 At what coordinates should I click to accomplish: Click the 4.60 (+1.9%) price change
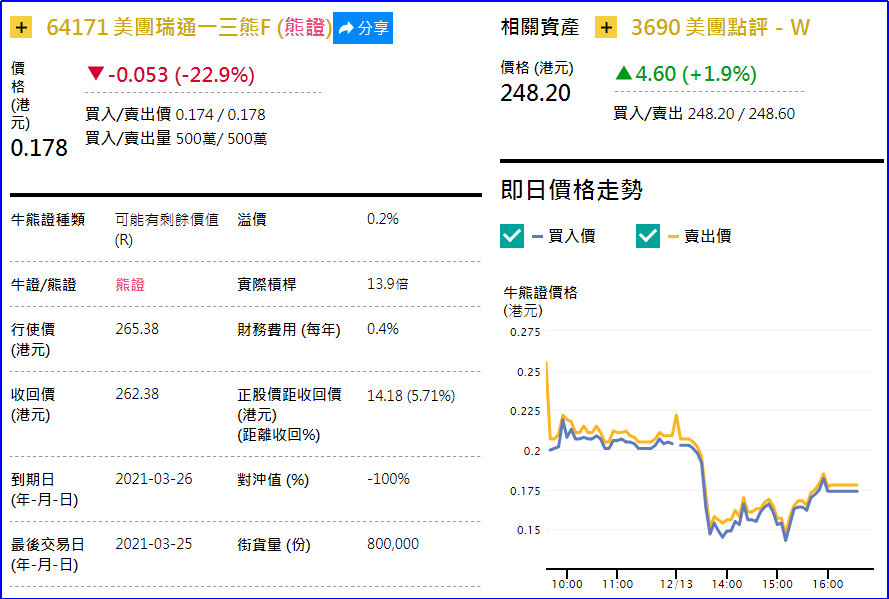(696, 74)
